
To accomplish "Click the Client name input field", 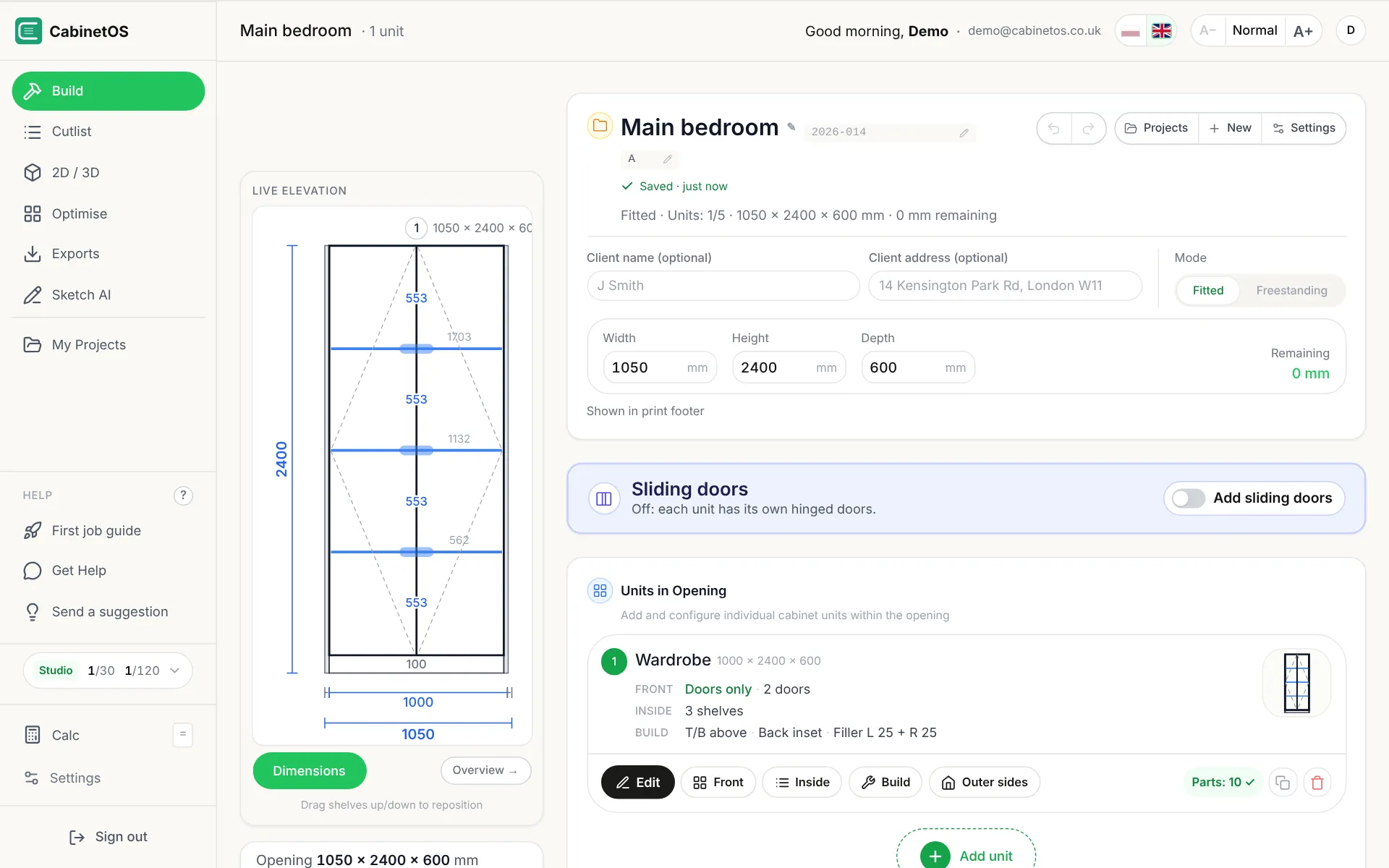I will pos(723,286).
